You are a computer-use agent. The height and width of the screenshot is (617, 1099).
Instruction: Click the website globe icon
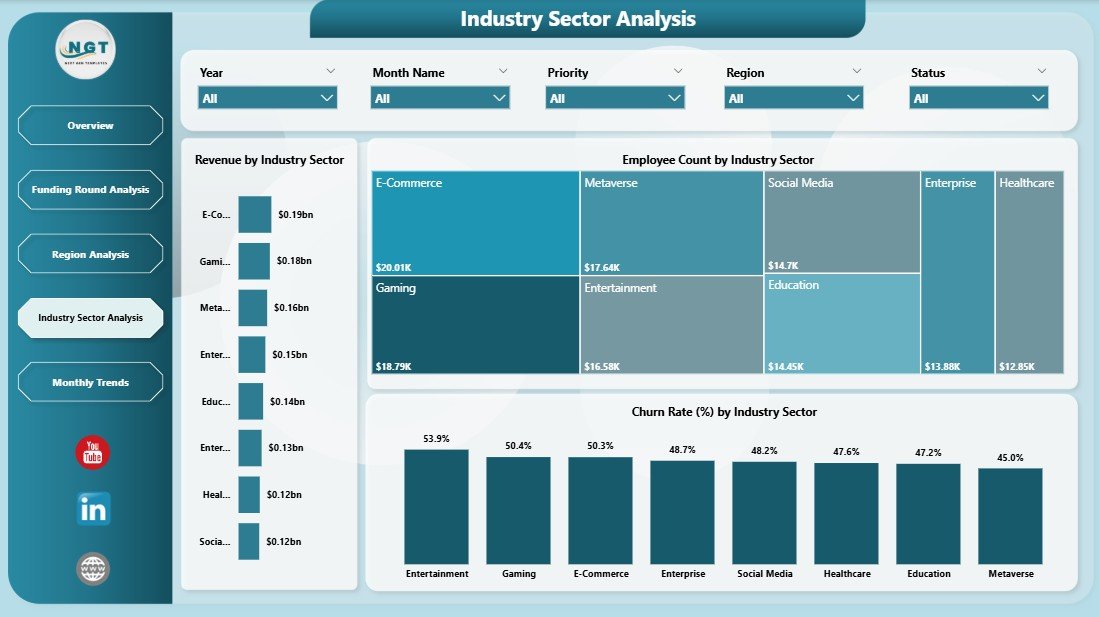tap(91, 567)
